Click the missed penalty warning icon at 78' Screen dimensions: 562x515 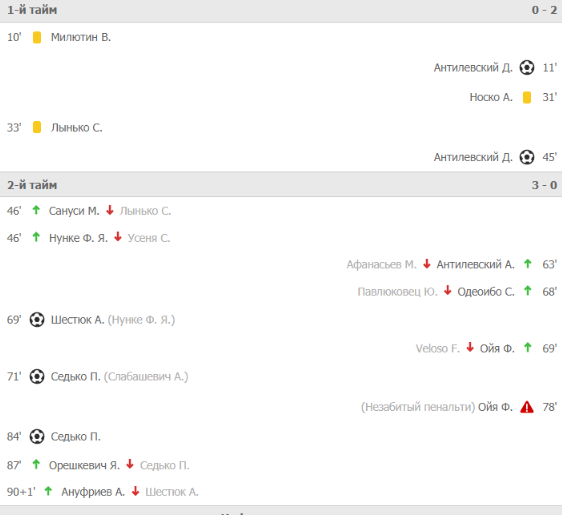(x=527, y=407)
